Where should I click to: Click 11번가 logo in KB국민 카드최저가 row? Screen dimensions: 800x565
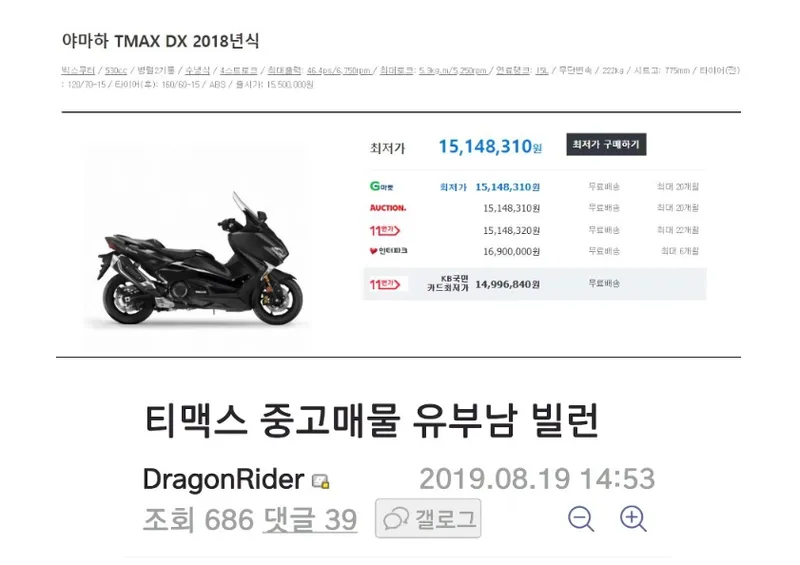coord(385,284)
